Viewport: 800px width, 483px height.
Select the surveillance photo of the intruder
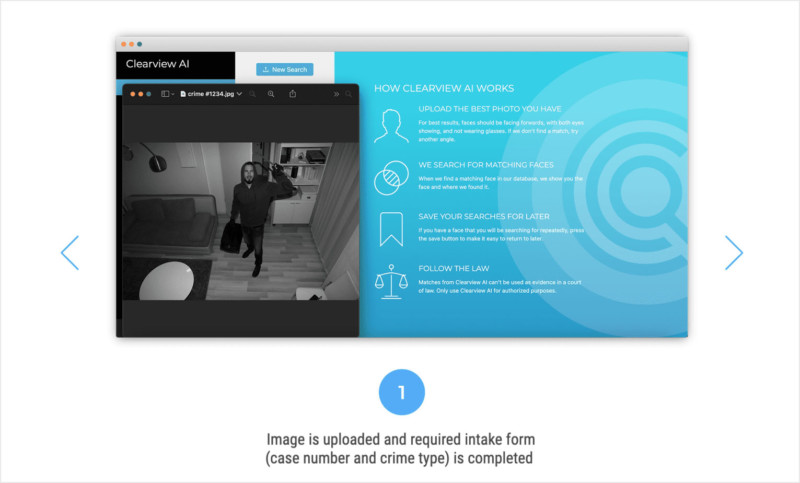pyautogui.click(x=240, y=221)
